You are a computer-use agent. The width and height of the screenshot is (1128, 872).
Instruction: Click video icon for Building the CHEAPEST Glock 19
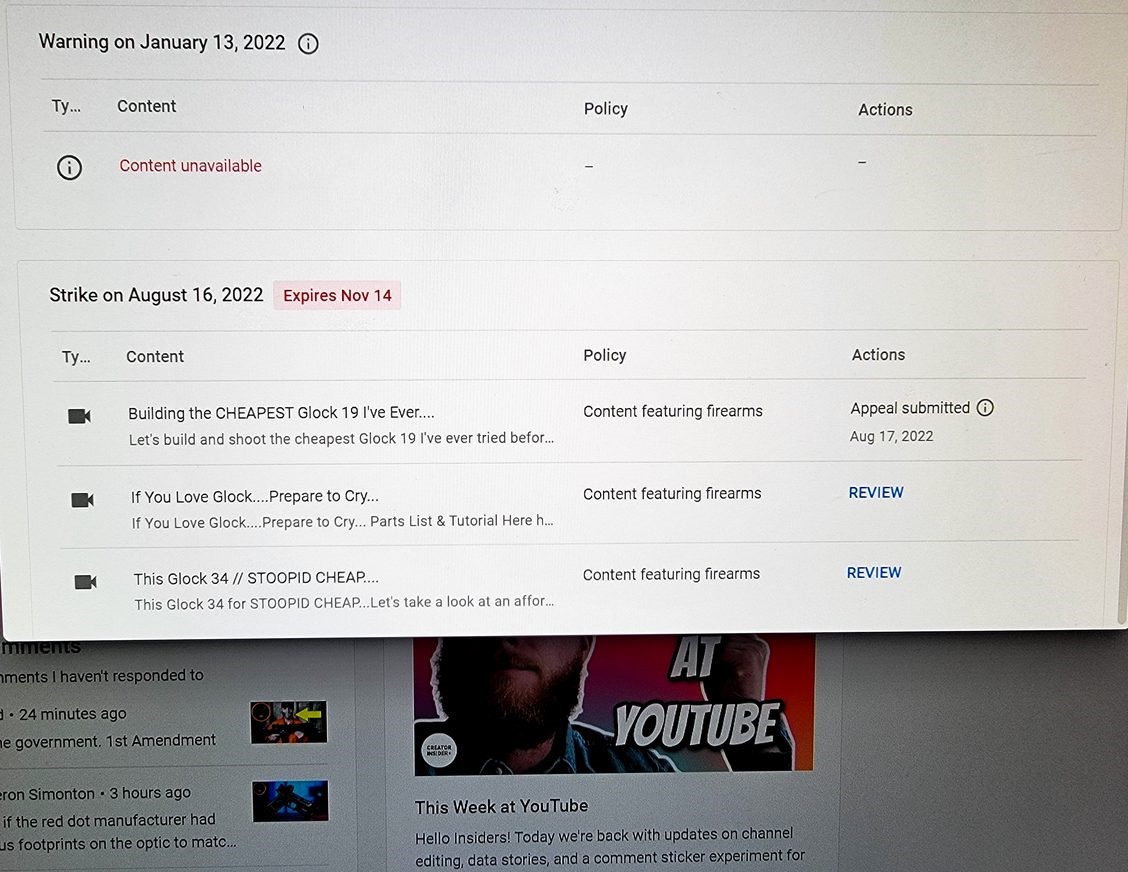point(79,416)
